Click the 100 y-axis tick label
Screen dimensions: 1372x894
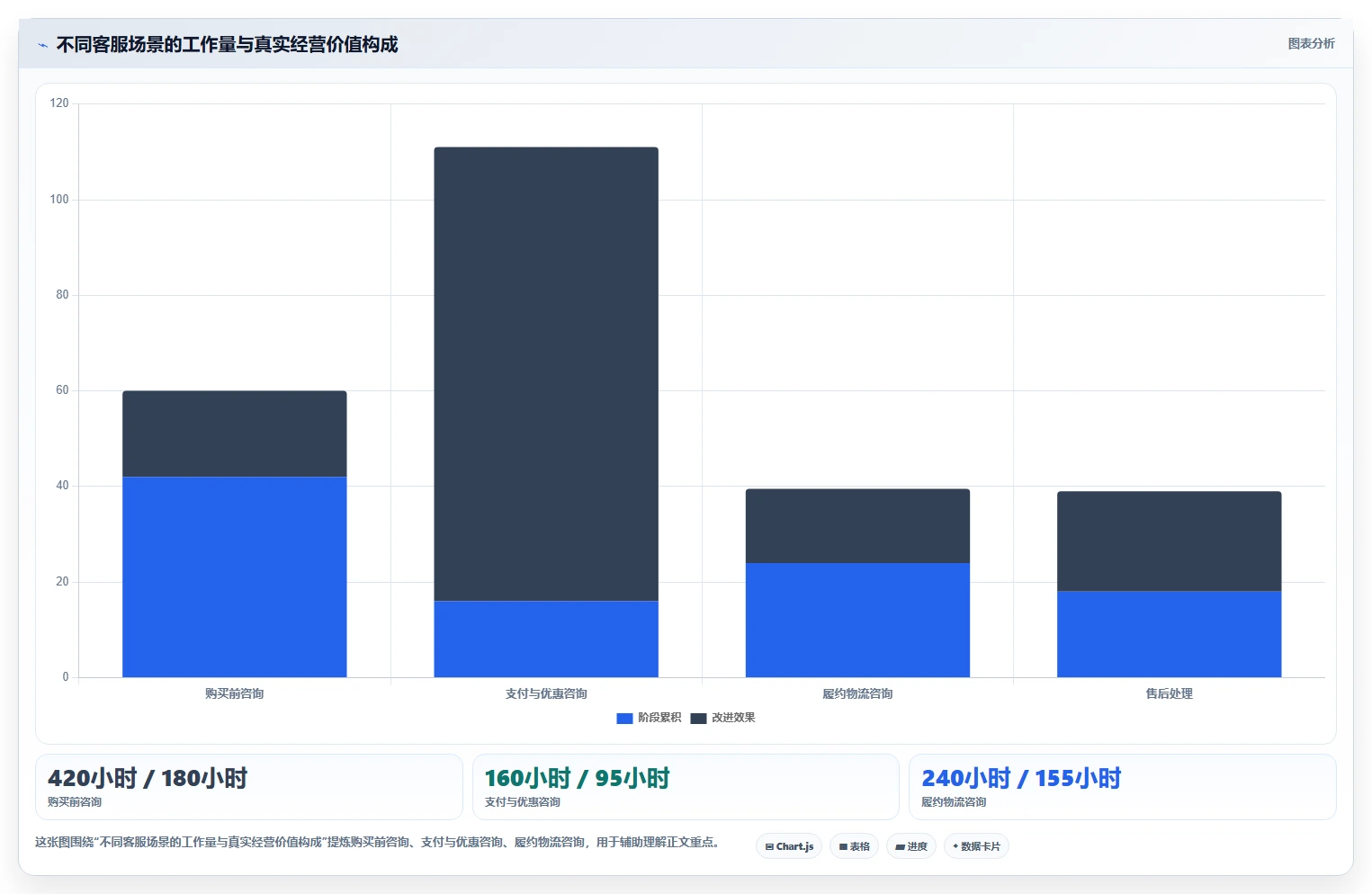pyautogui.click(x=59, y=199)
